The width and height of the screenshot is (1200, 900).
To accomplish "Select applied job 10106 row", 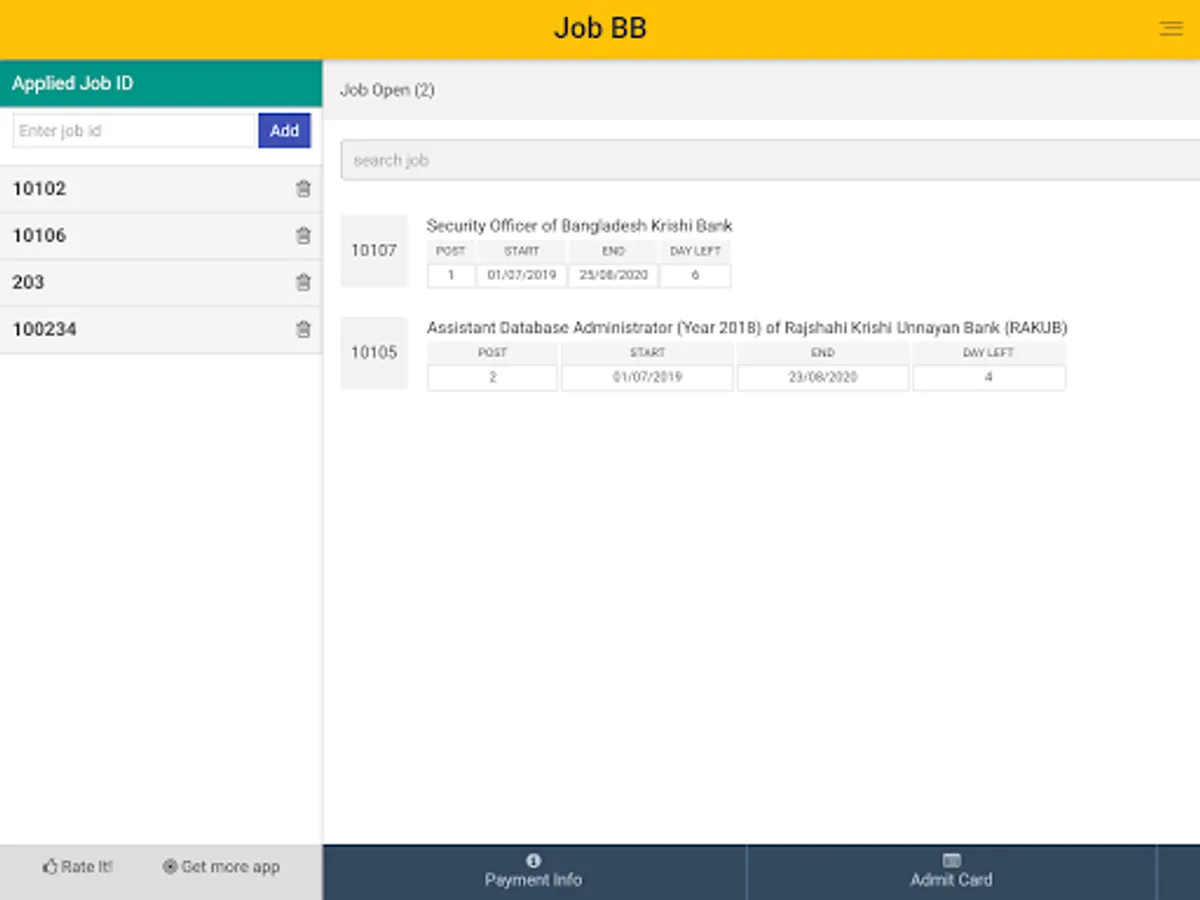I will [x=161, y=236].
